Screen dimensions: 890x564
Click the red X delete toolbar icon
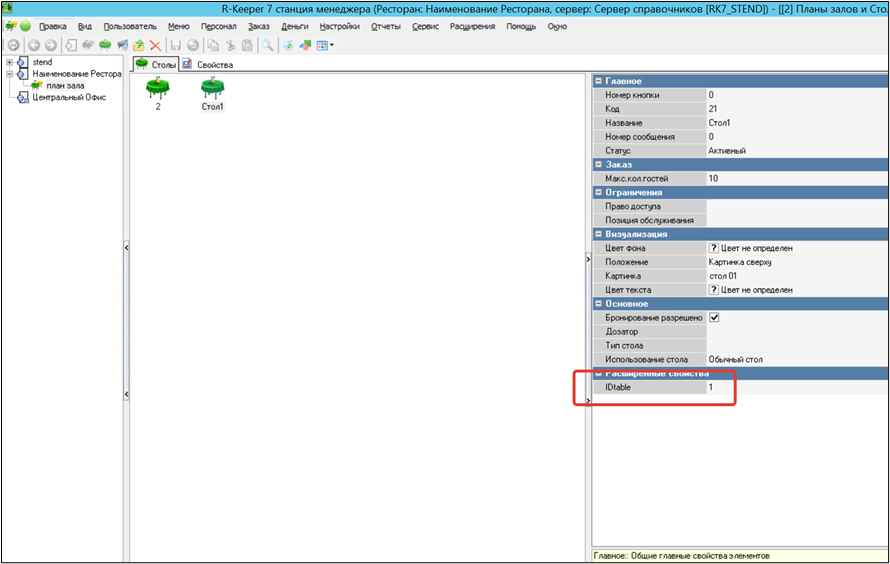point(156,45)
